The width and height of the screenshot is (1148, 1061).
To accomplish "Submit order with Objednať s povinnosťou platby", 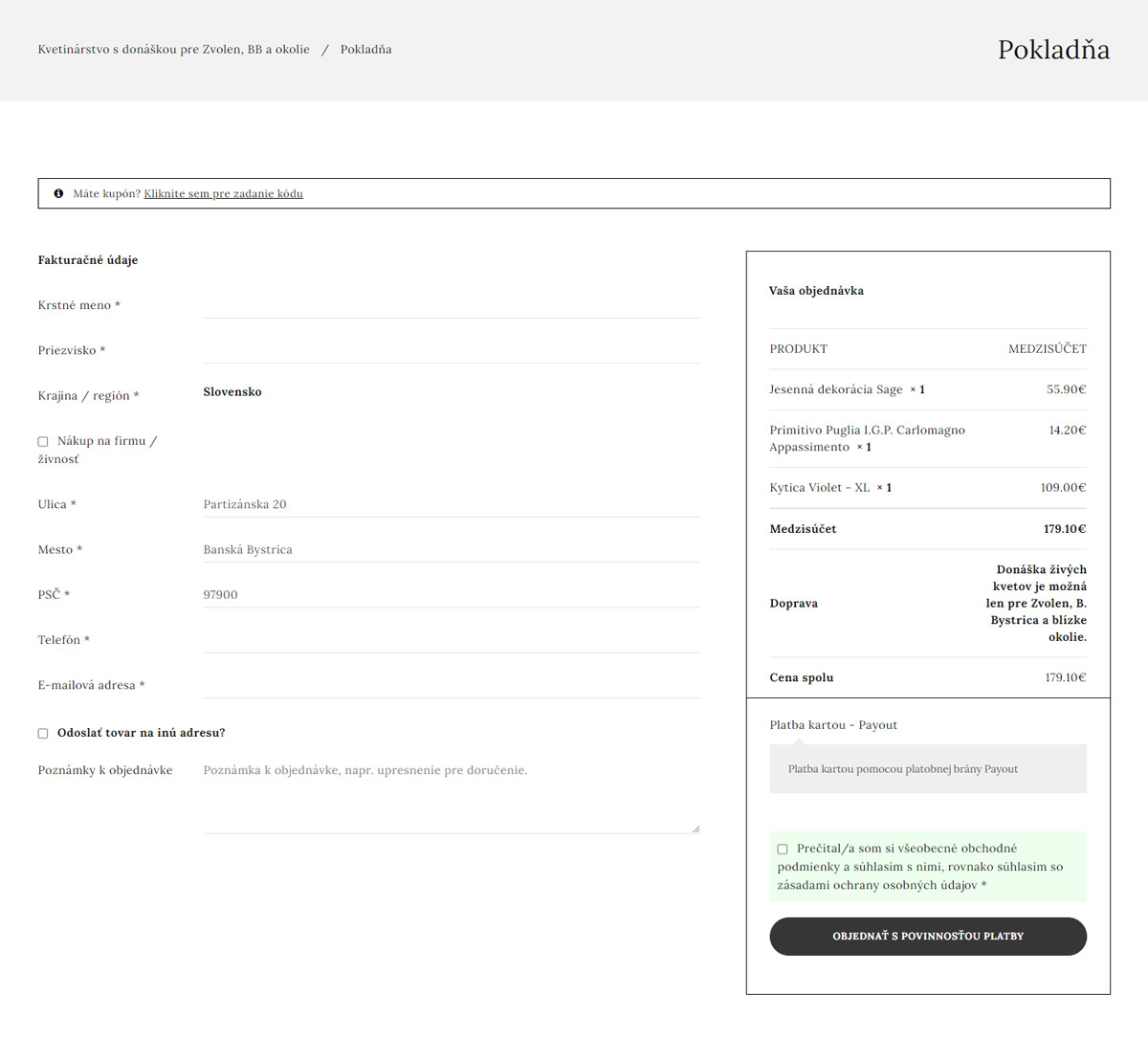I will coord(928,936).
